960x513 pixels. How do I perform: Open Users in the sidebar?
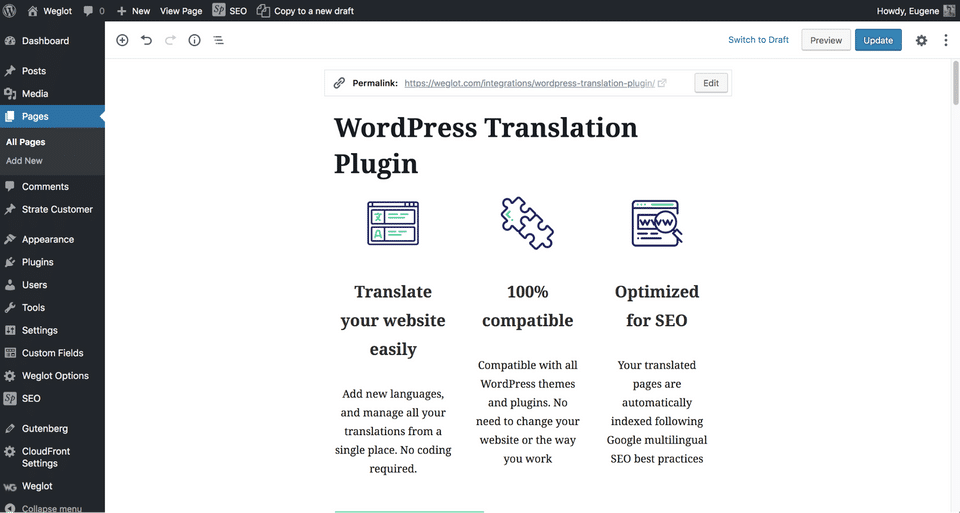point(52,285)
